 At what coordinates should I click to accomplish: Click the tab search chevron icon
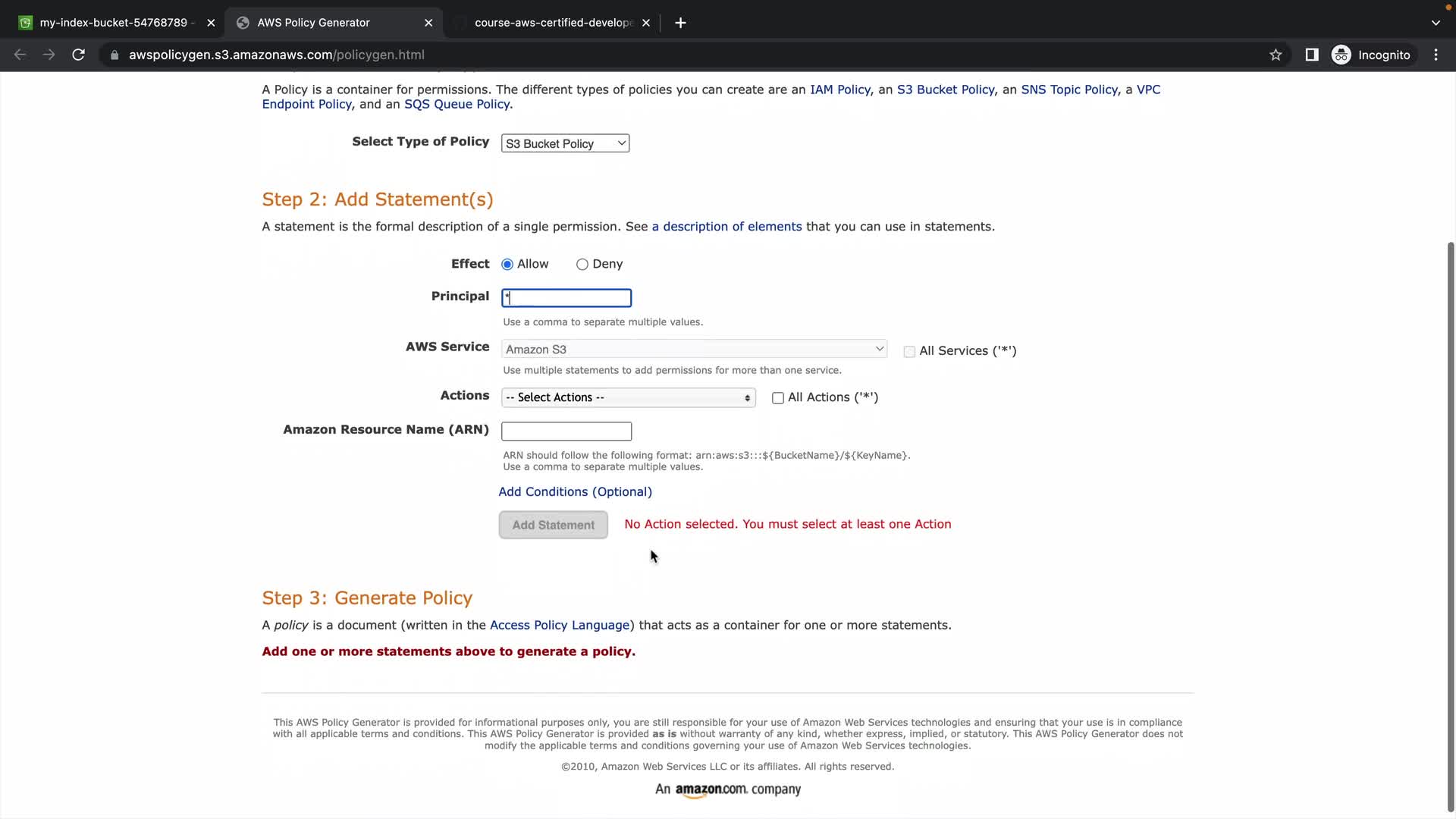click(x=1435, y=23)
